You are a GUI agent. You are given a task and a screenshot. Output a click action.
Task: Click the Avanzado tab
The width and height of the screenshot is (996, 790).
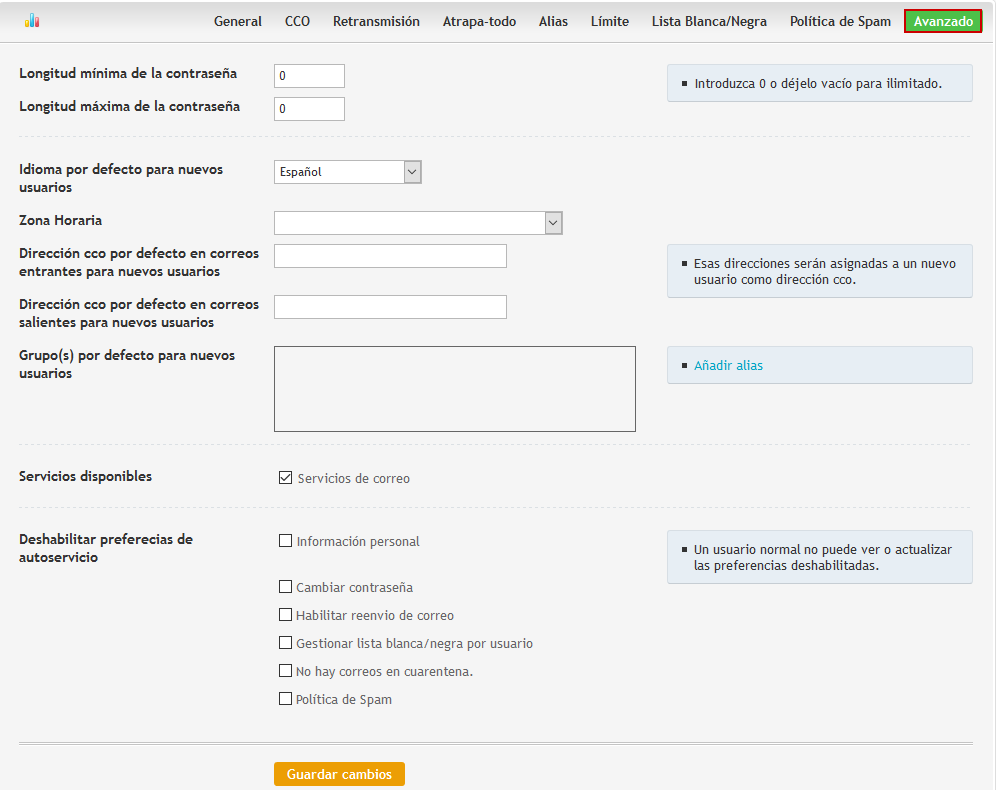[x=943, y=22]
